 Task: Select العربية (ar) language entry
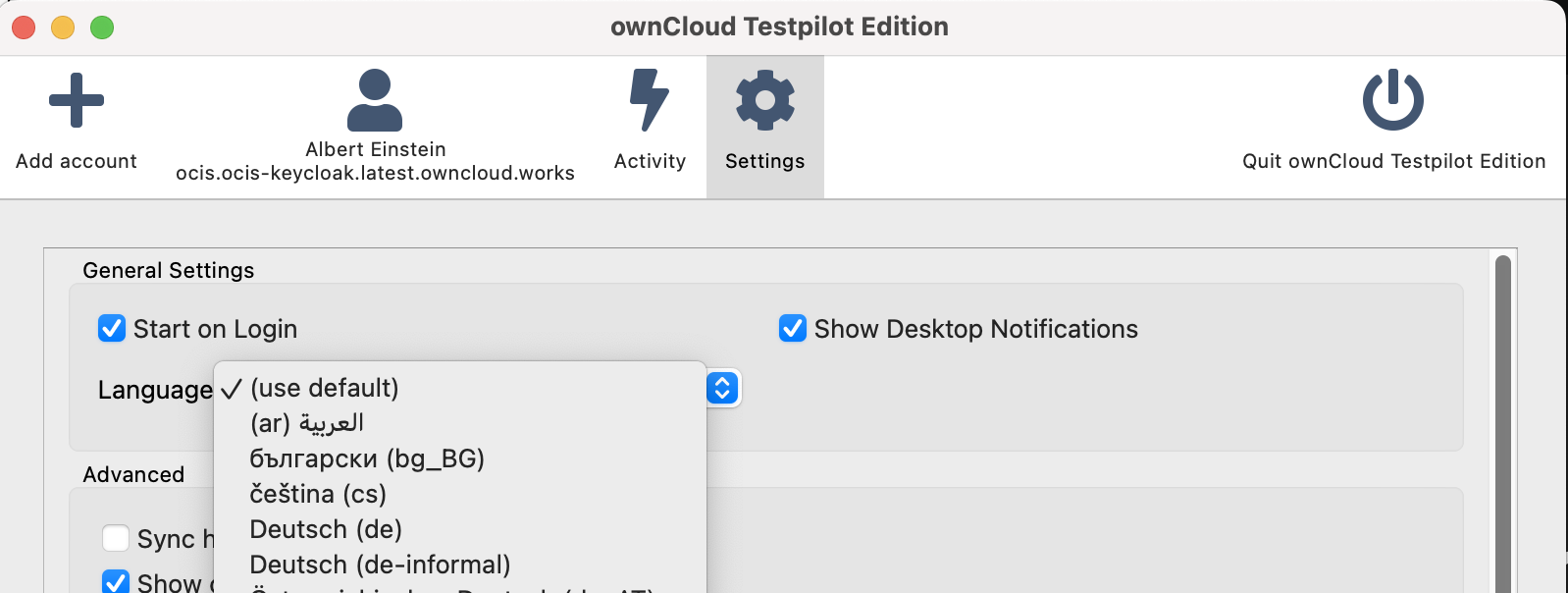coord(306,423)
